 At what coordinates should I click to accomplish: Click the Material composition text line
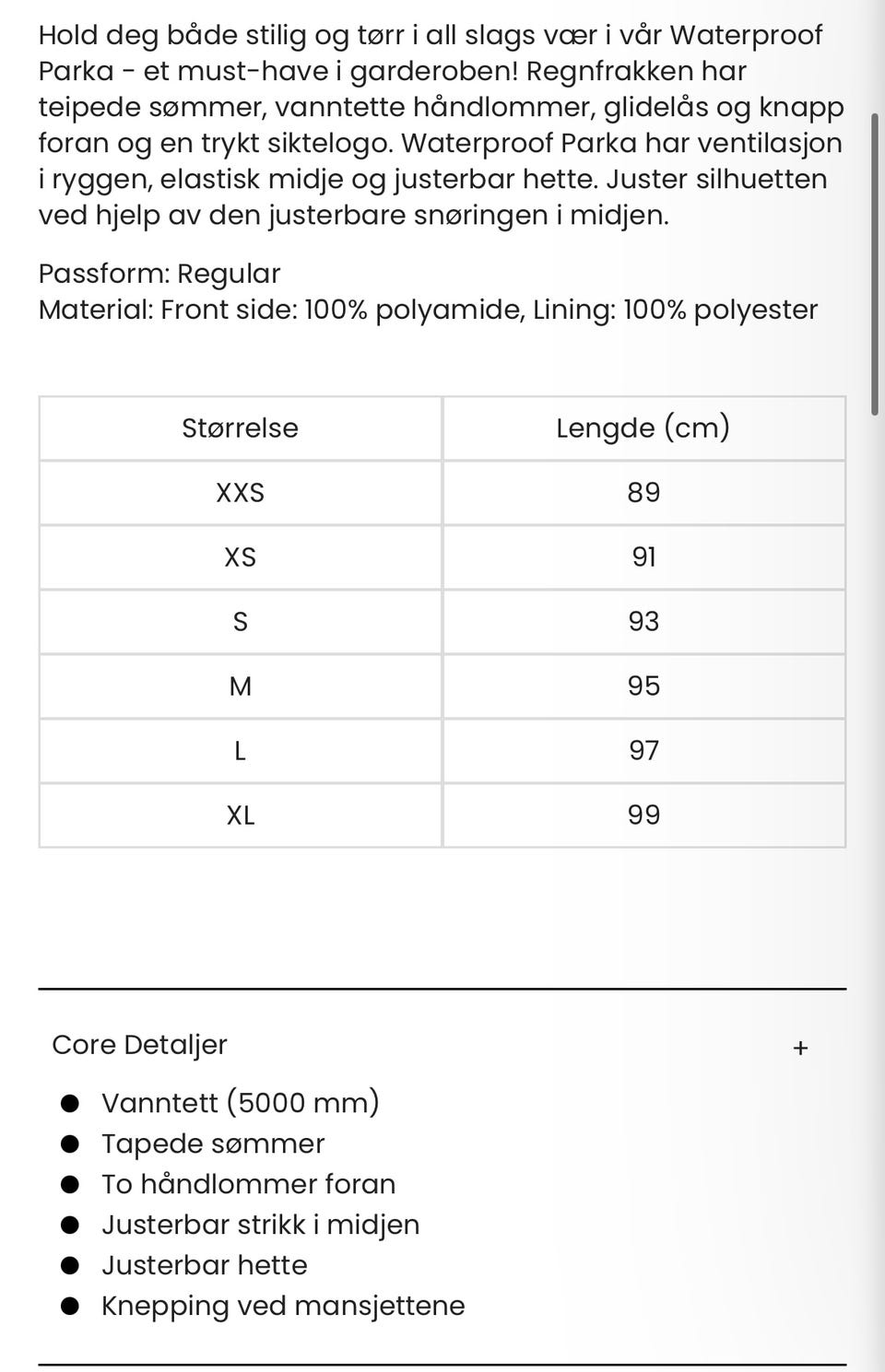point(429,310)
